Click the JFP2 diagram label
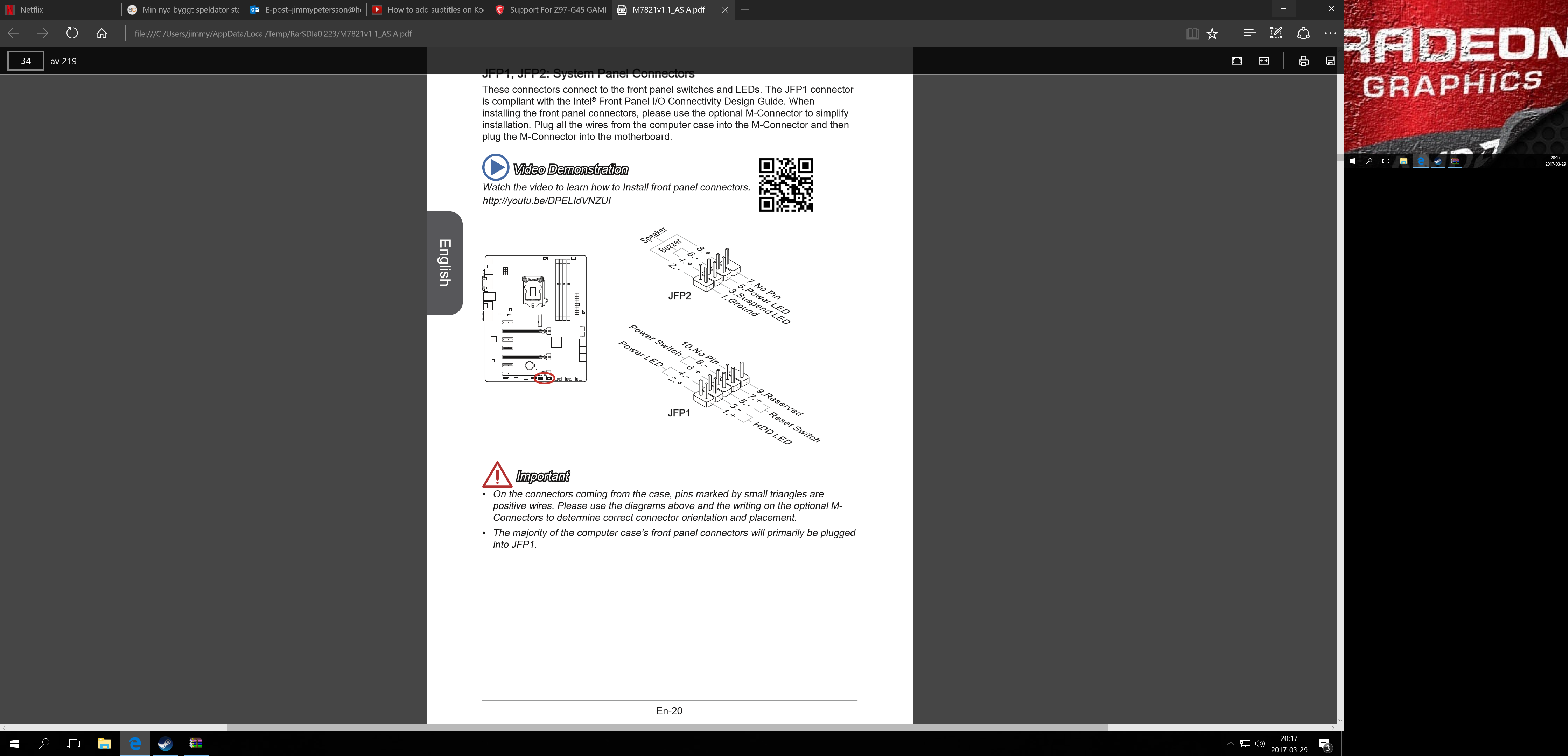 (679, 296)
